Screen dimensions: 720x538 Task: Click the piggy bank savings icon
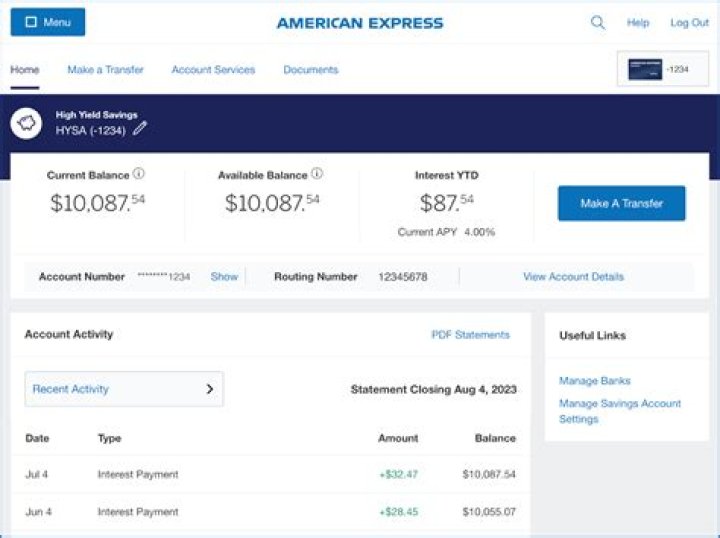pyautogui.click(x=25, y=123)
